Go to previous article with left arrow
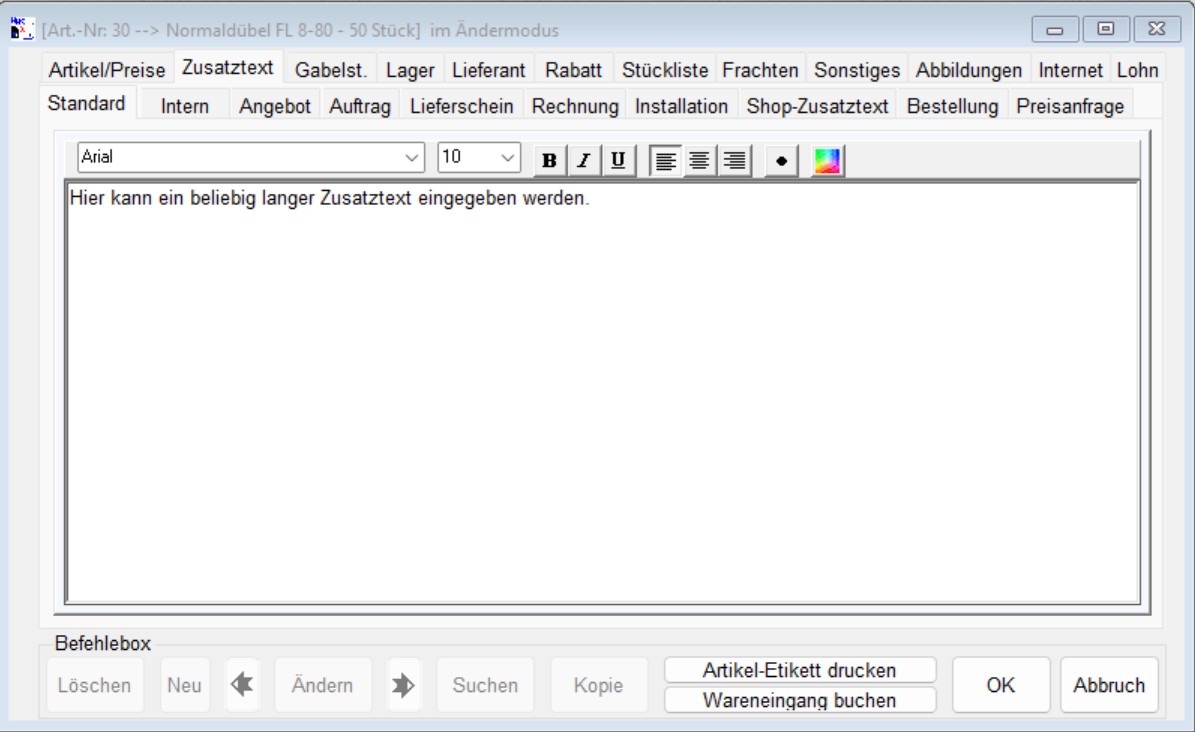This screenshot has height=732, width=1195. [242, 685]
